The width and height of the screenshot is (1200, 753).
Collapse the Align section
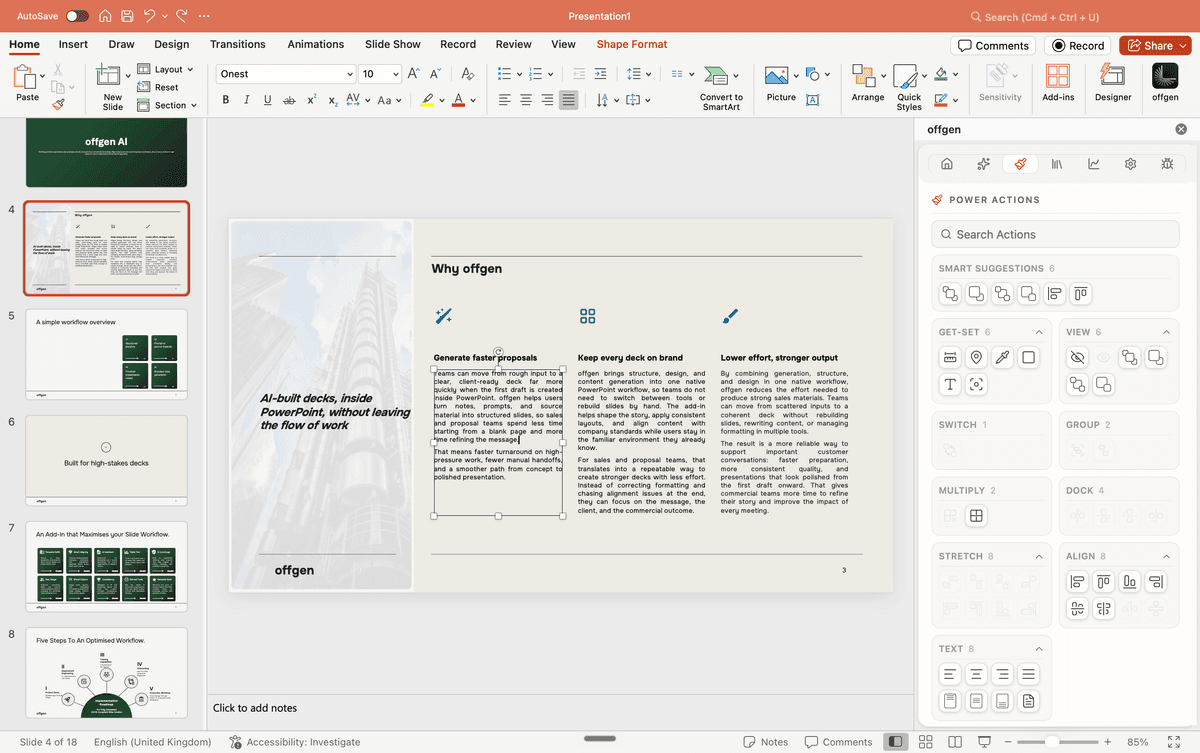[1166, 556]
